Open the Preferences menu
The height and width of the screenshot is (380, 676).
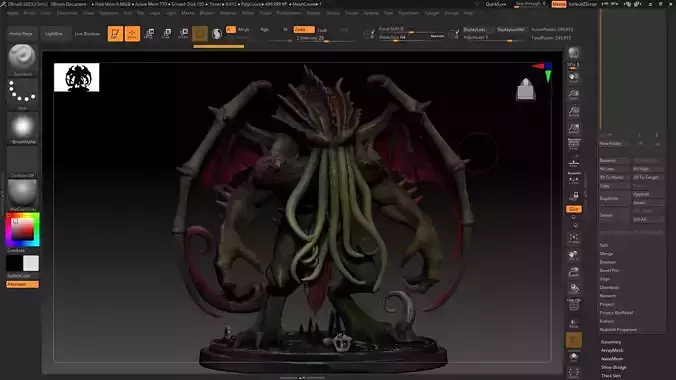point(288,13)
